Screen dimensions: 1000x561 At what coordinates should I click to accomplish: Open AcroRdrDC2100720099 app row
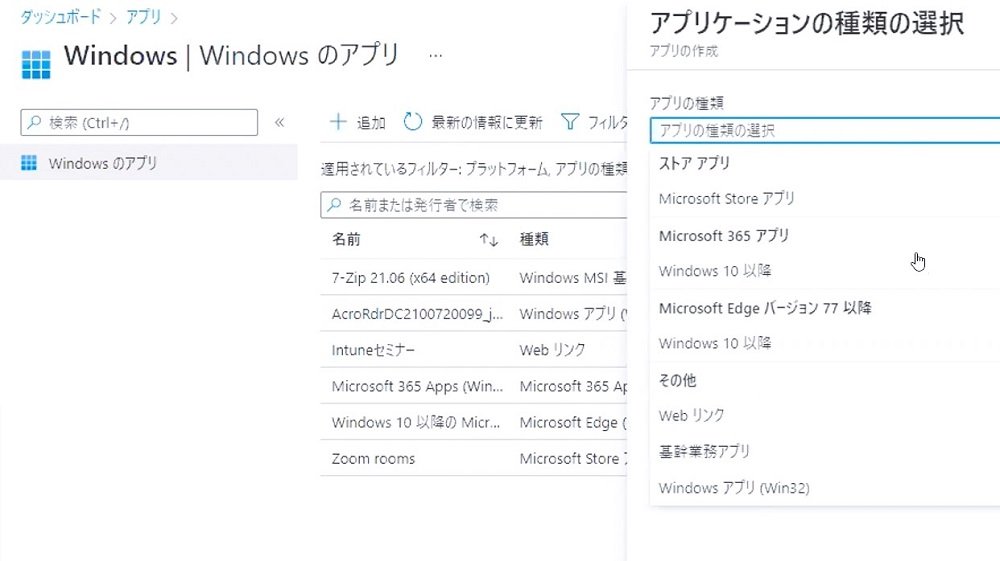(417, 314)
